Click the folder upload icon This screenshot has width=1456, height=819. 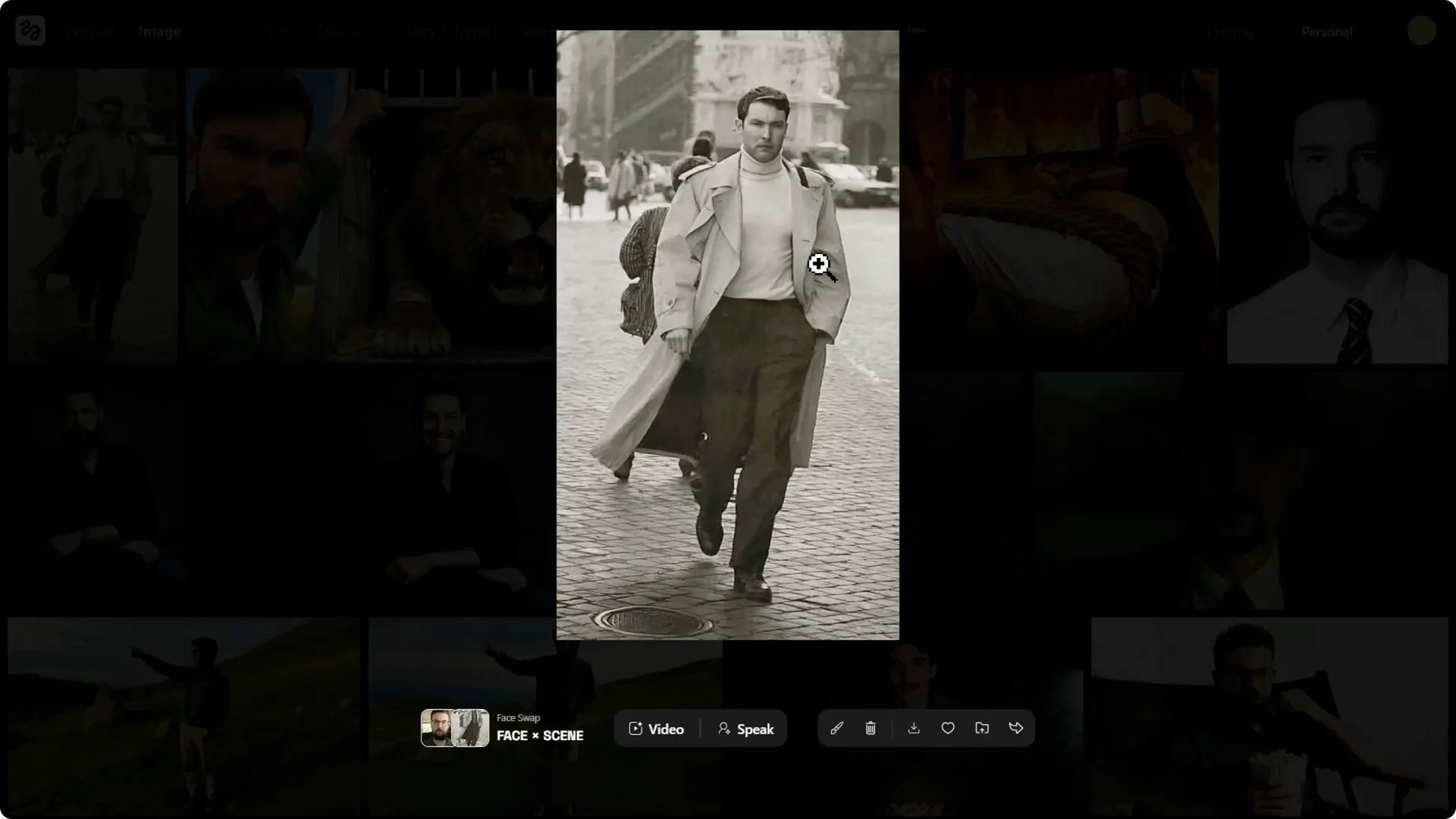982,729
